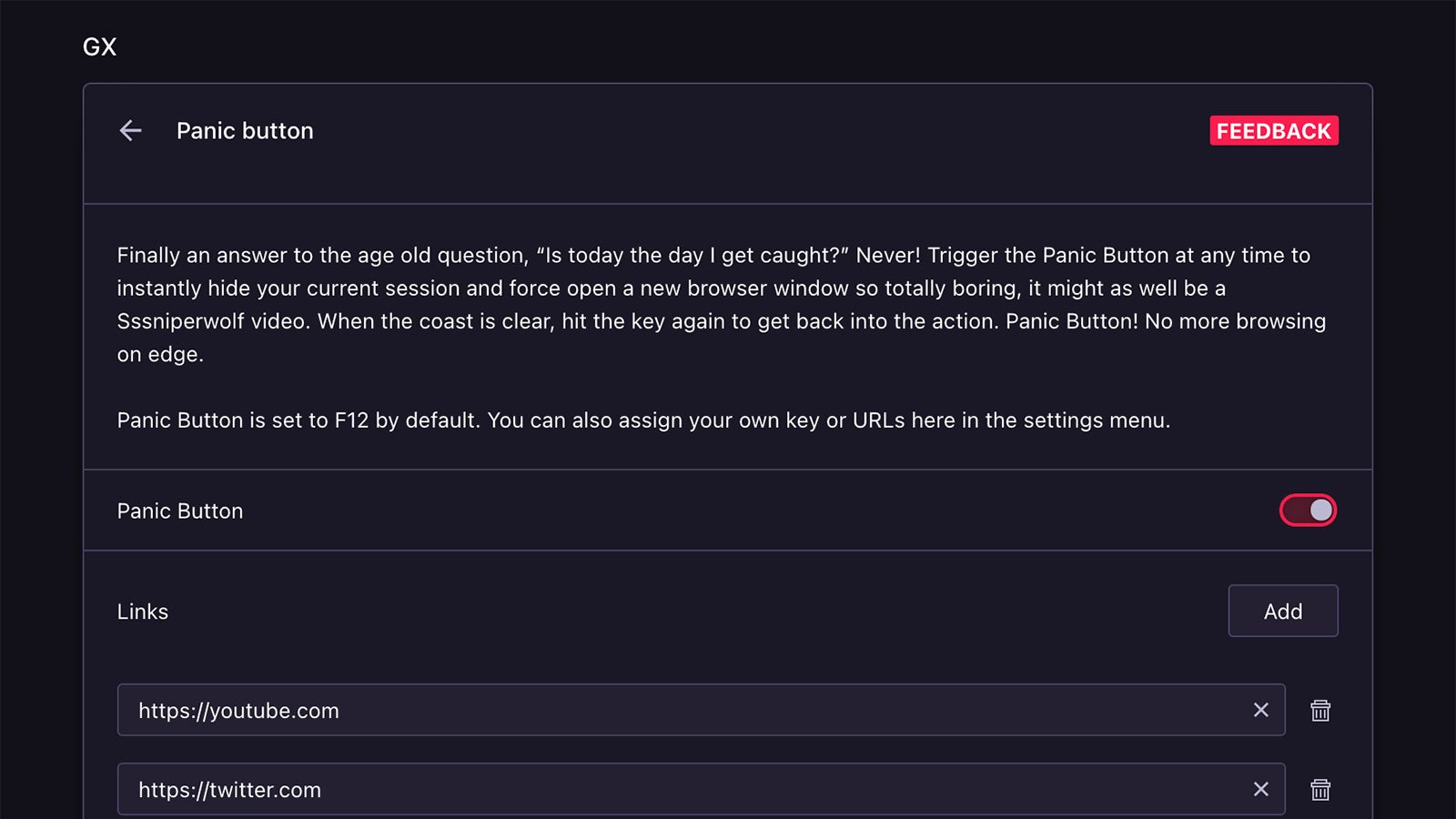The height and width of the screenshot is (819, 1456).
Task: Go back using the left arrow
Action: pos(130,131)
